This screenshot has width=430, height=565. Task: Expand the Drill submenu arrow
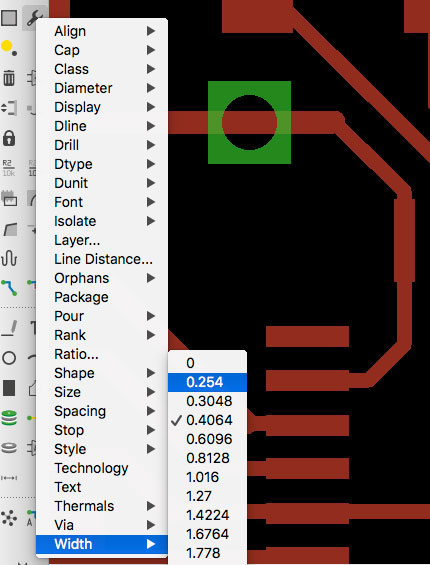point(151,145)
